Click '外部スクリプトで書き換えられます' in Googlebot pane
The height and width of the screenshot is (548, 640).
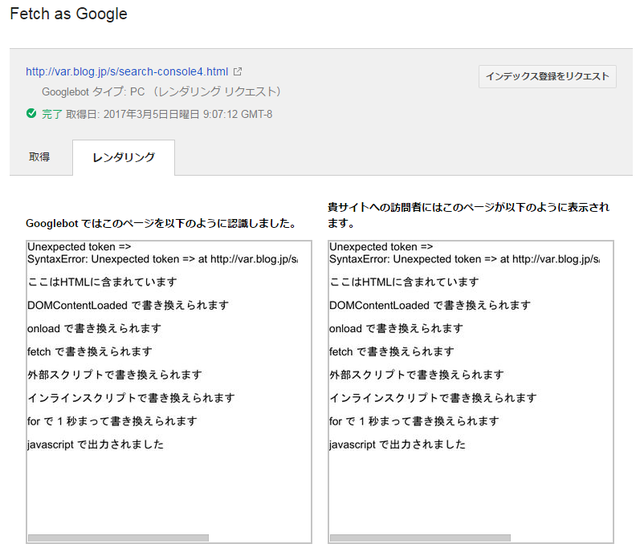[x=115, y=375]
